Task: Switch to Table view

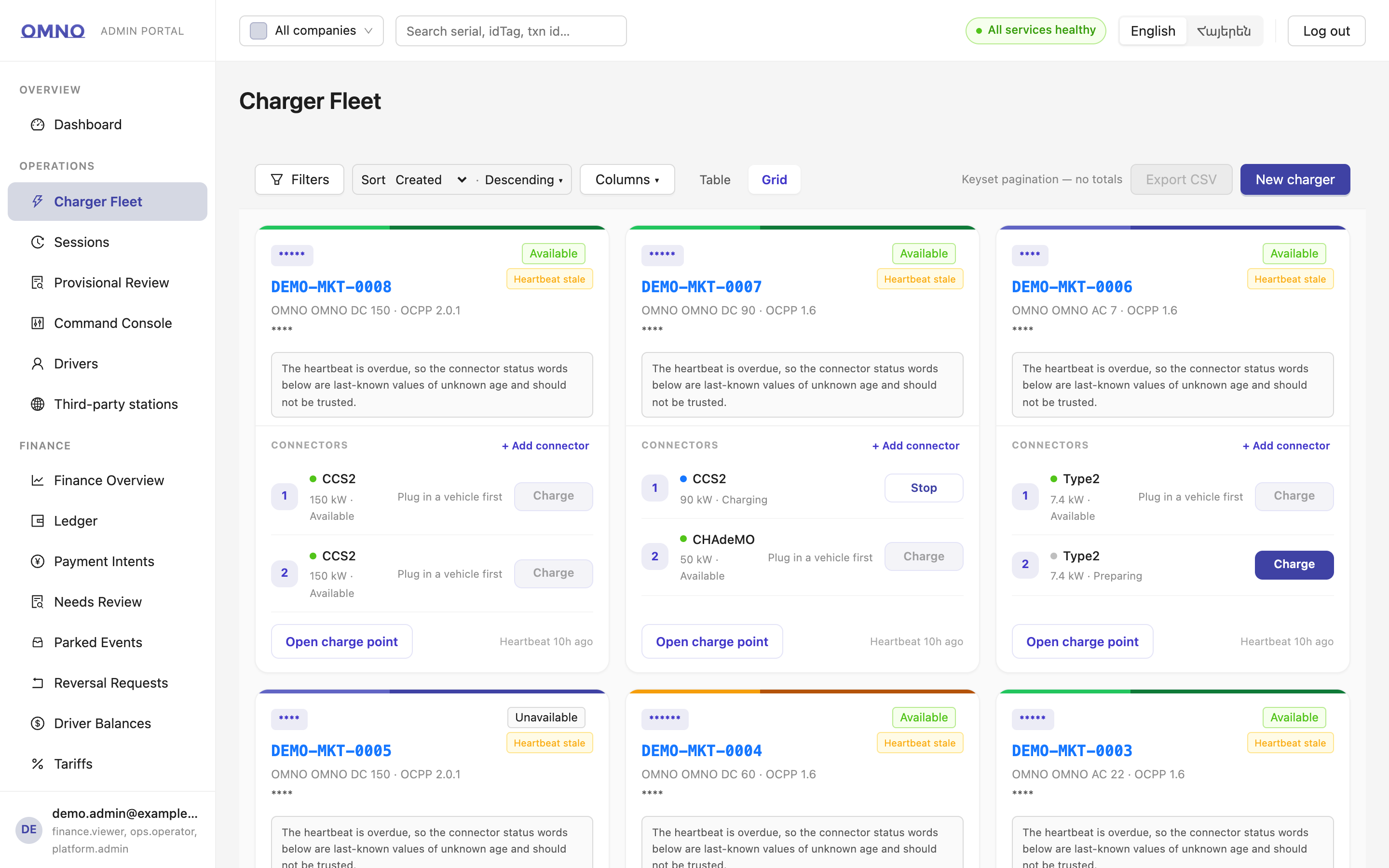Action: tap(715, 180)
